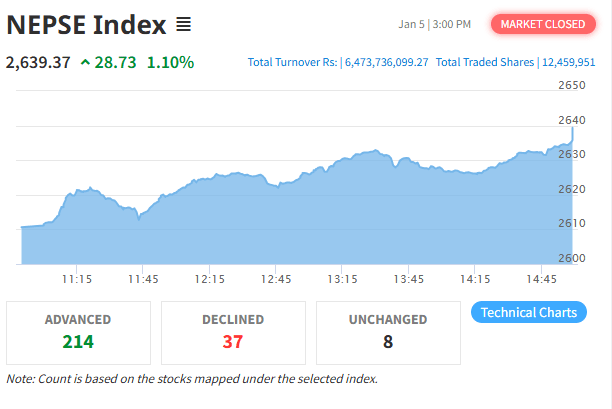Open the menu icon beside NEPSE Index
The image size is (612, 409).
[x=183, y=24]
